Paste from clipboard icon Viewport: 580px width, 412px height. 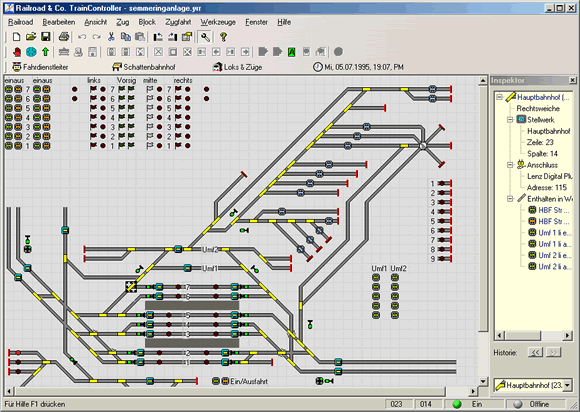(x=140, y=37)
